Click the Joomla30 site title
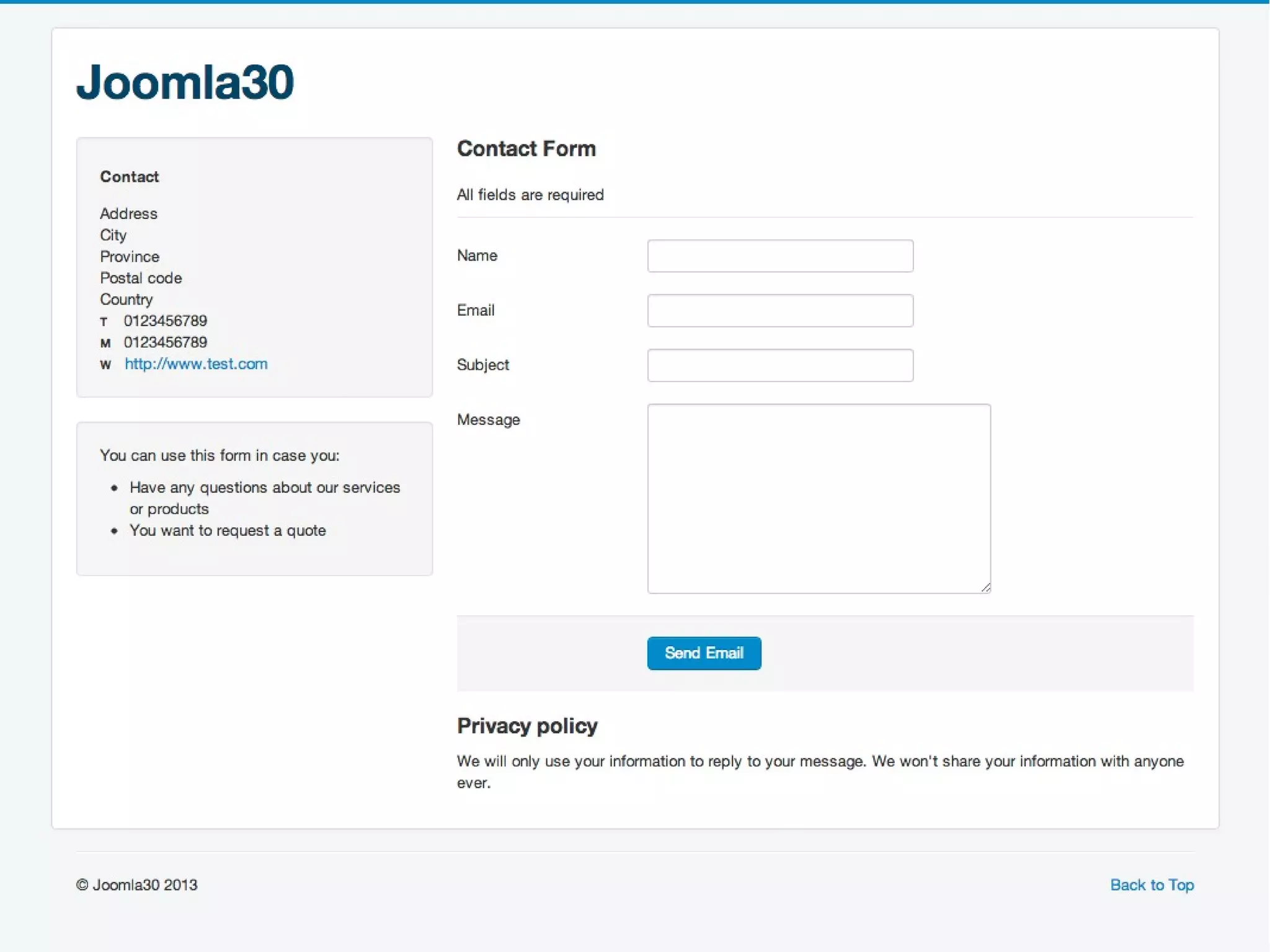Viewport: 1270px width, 952px height. pos(184,82)
